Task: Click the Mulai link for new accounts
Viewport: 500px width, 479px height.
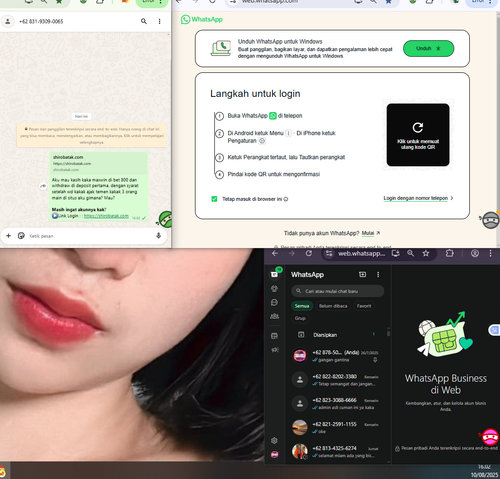Action: pos(368,233)
